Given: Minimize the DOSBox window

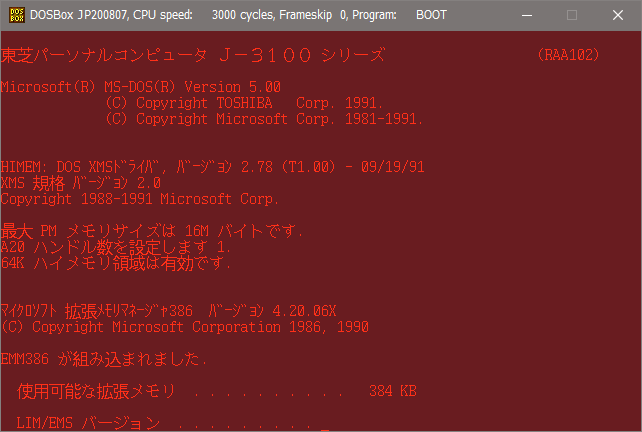Looking at the screenshot, I should [x=527, y=15].
